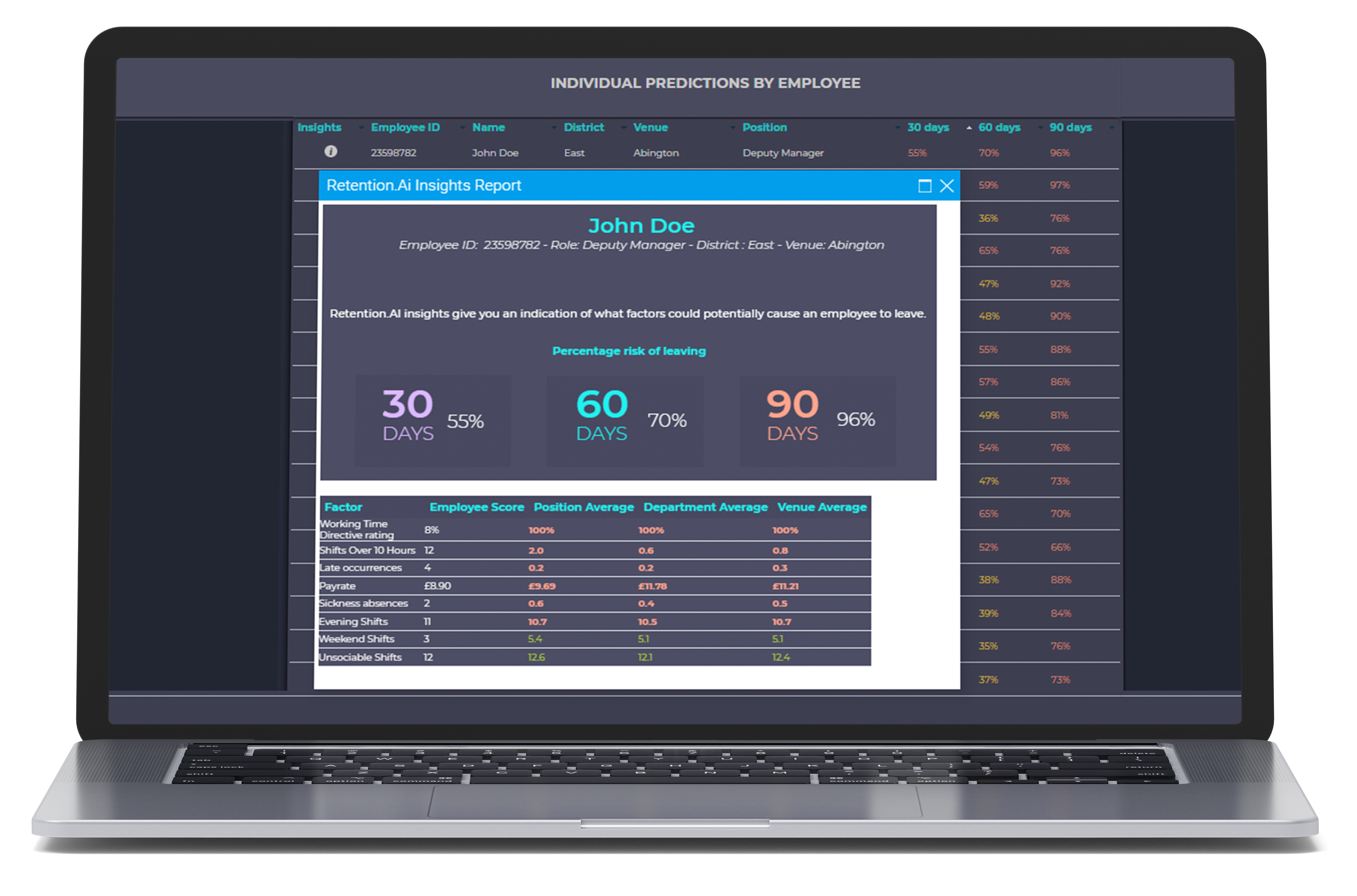Open the Employee ID column filter arrow
Screen dimensions: 1357x896
coord(462,127)
